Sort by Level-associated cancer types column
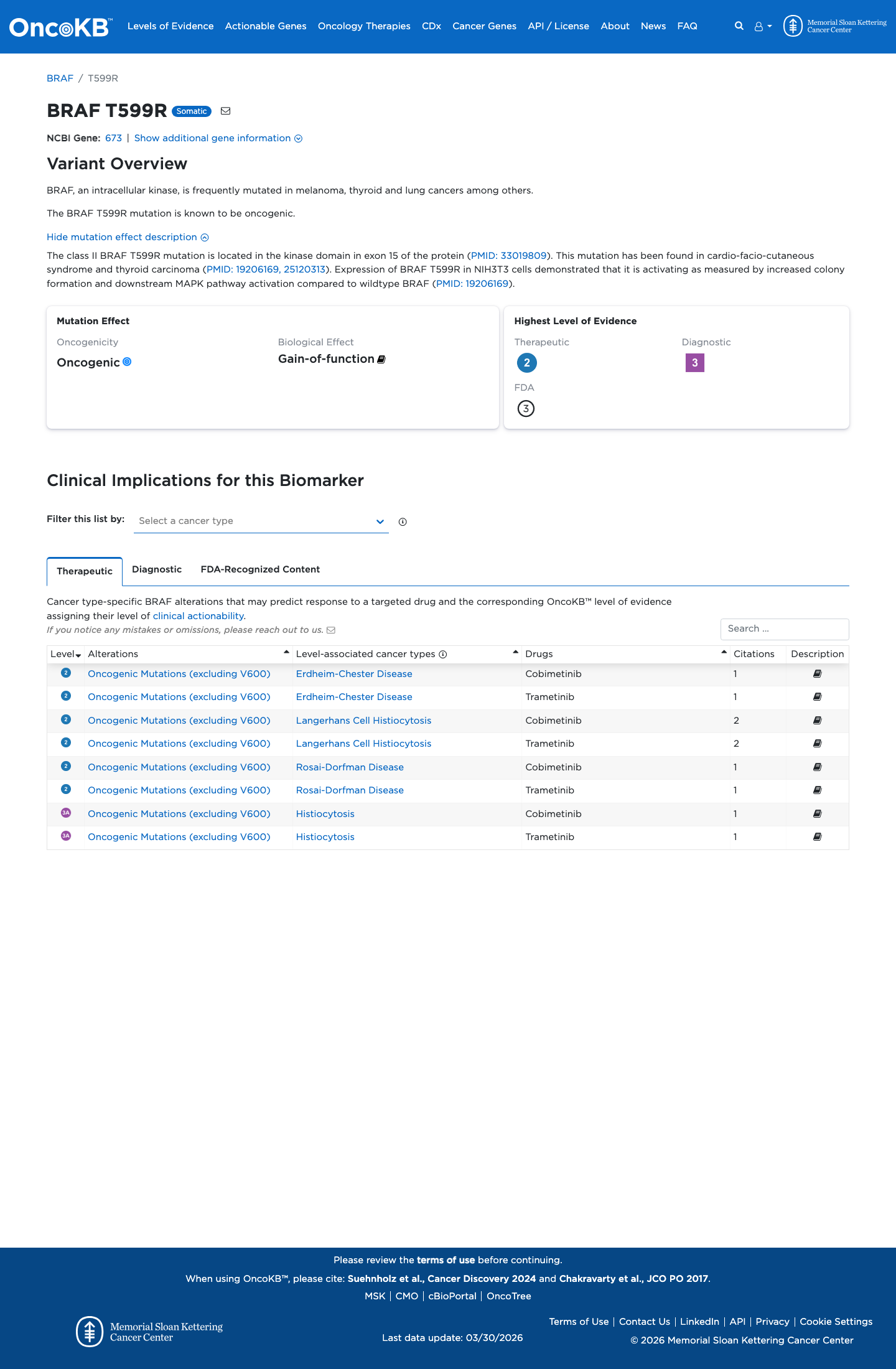 coord(407,654)
